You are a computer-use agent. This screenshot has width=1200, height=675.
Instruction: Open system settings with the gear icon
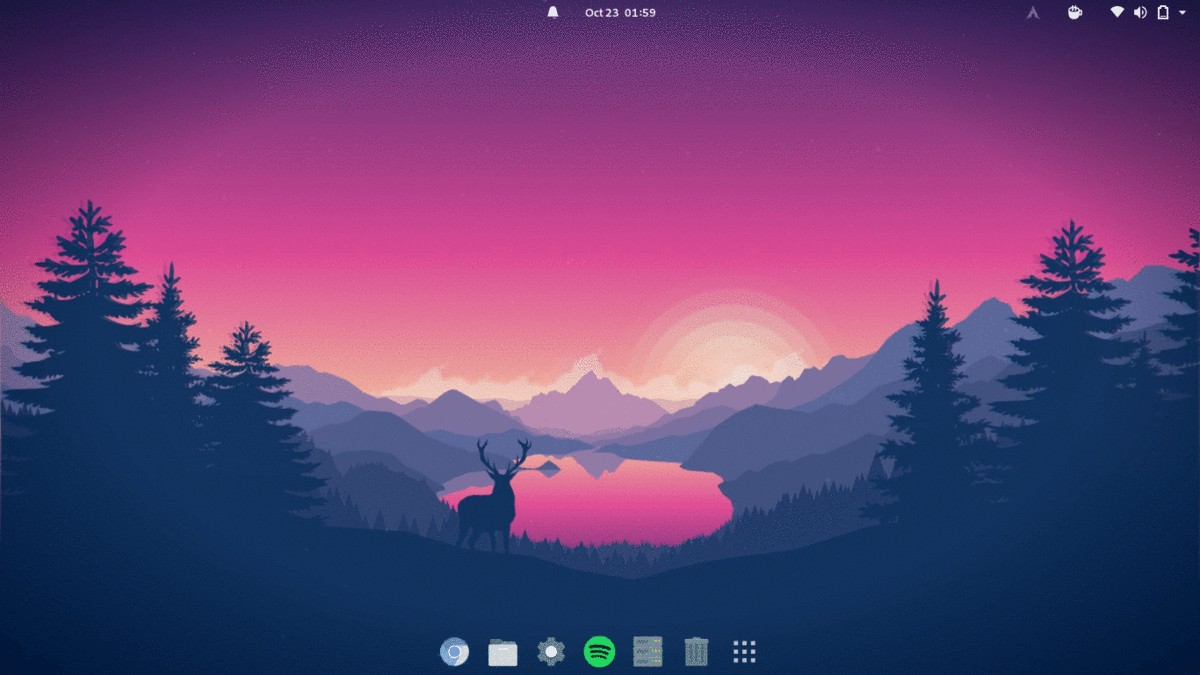[x=551, y=650]
